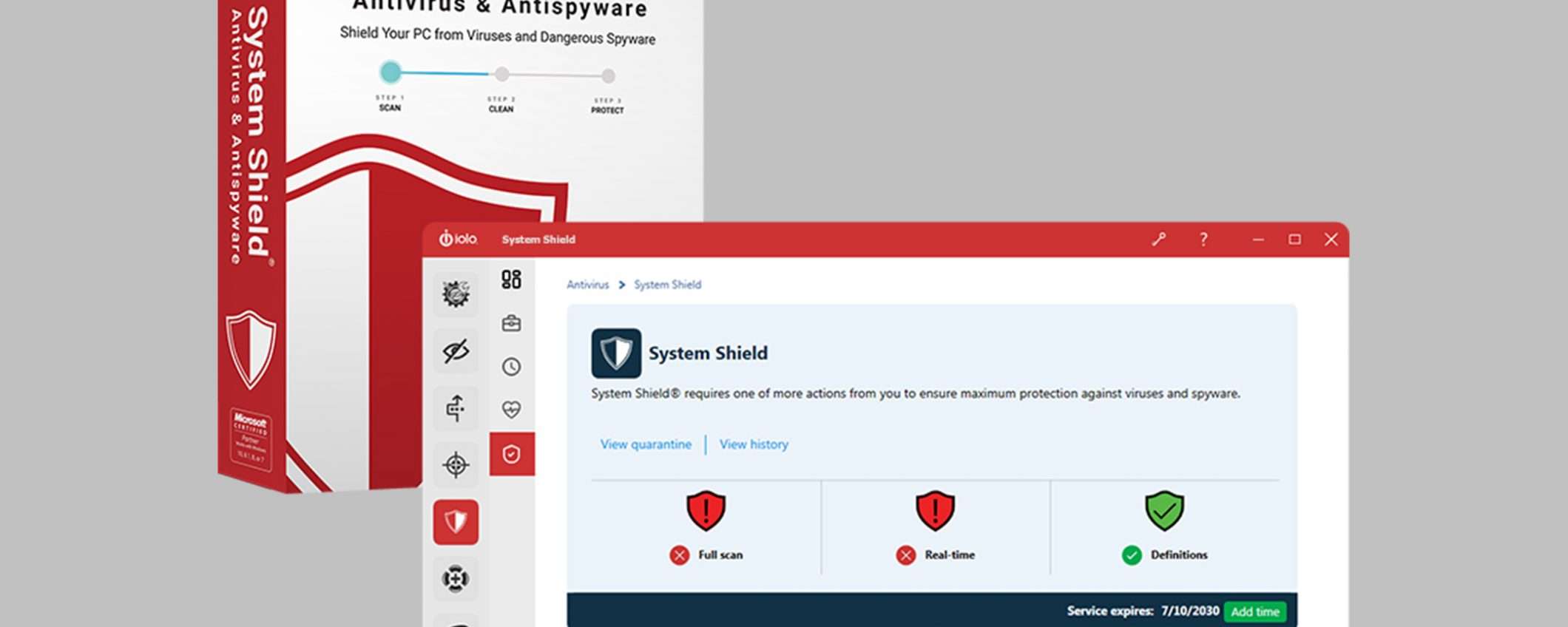1568x627 pixels.
Task: Click the red alert shield above Full scan
Action: coord(706,511)
